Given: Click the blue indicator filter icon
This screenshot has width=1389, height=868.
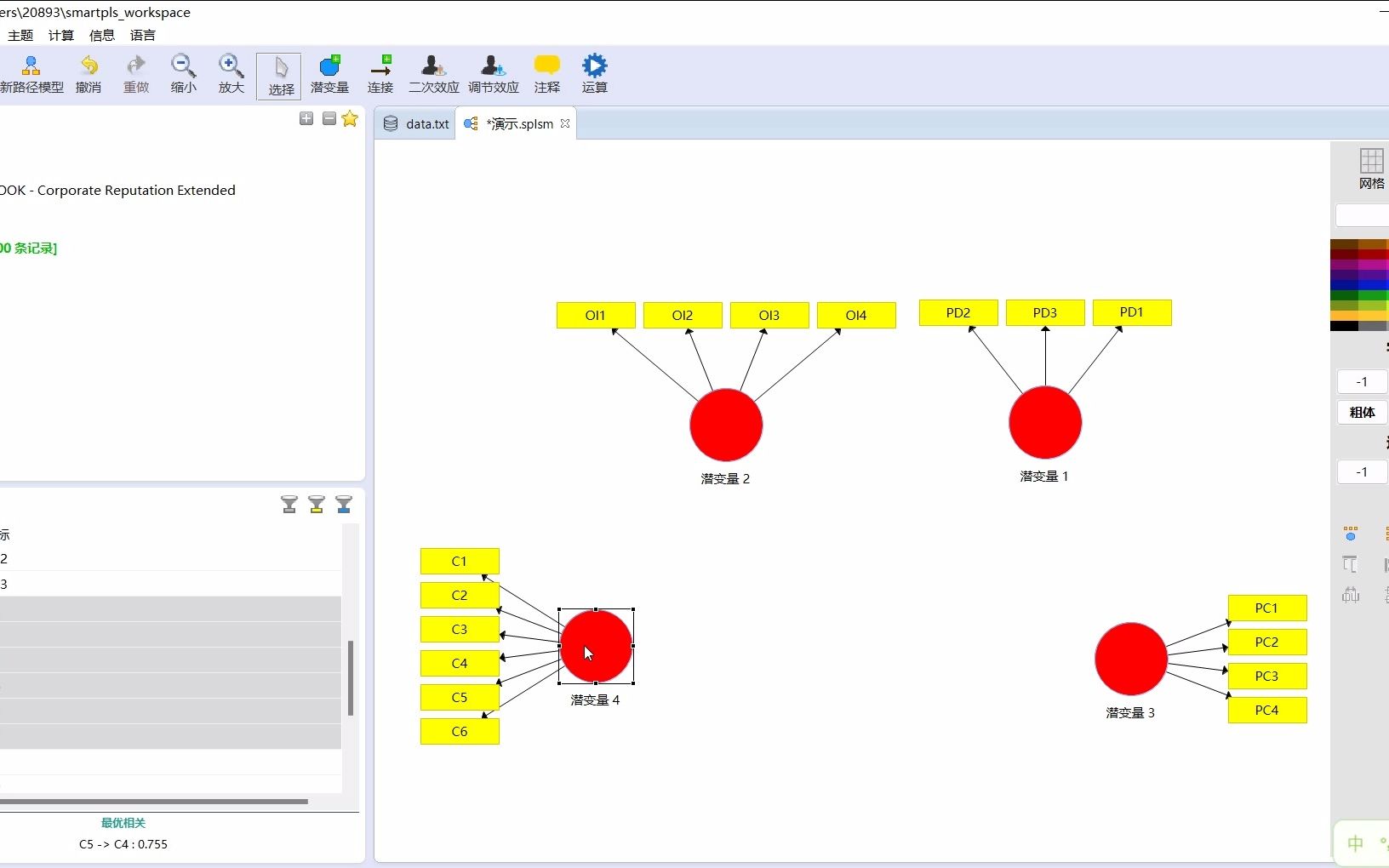Looking at the screenshot, I should coord(344,505).
